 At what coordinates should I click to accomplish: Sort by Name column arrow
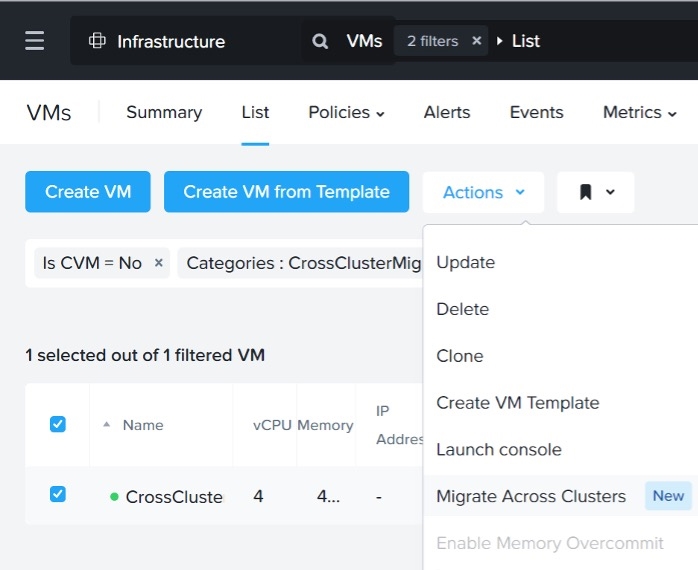(107, 425)
